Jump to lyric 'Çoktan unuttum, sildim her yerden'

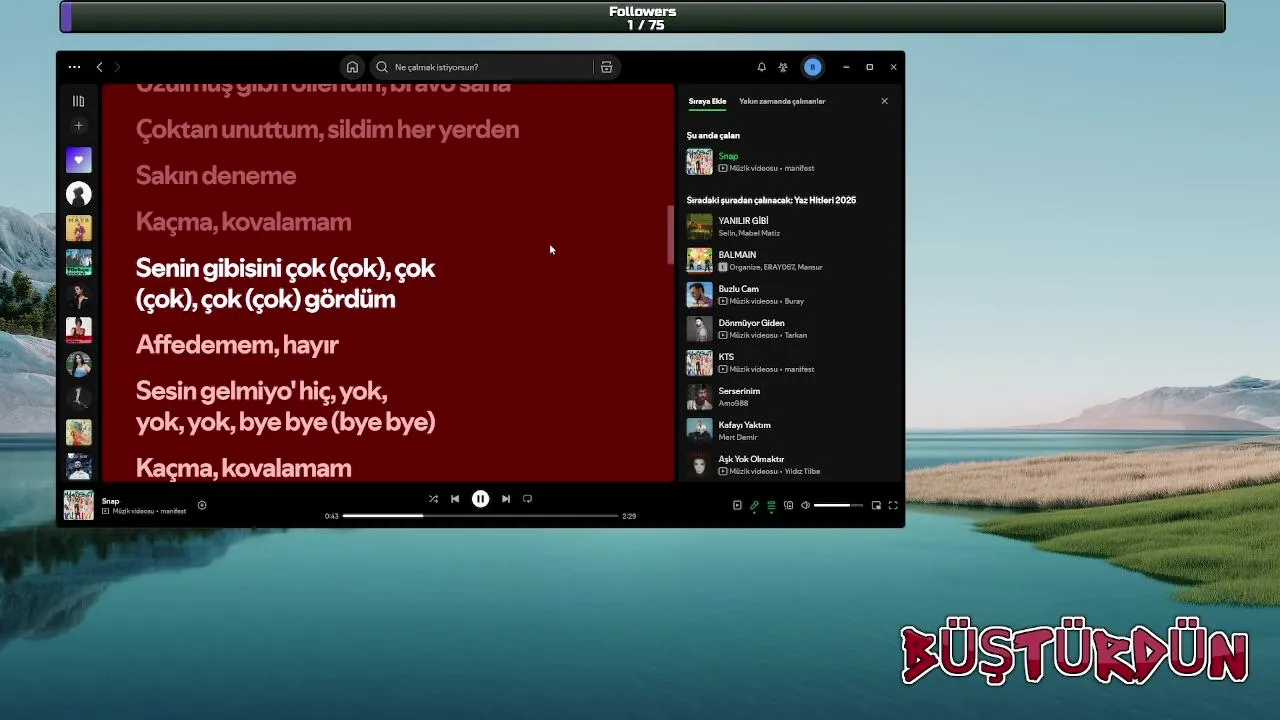point(327,130)
